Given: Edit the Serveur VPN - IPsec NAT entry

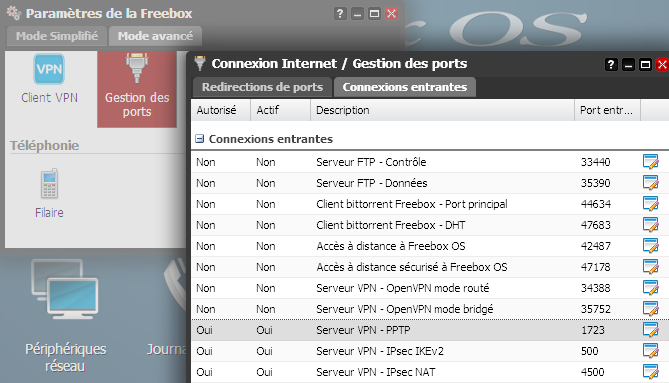Looking at the screenshot, I should pos(651,372).
